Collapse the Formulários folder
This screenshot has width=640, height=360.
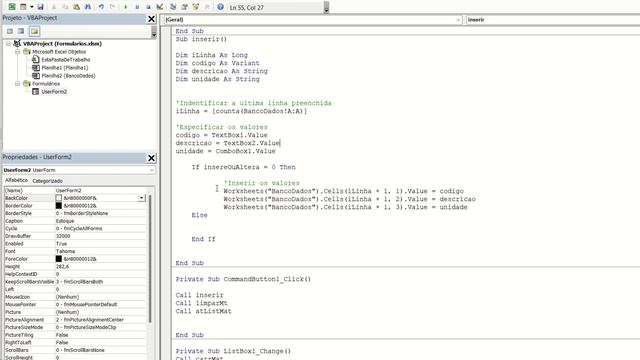pyautogui.click(x=18, y=84)
